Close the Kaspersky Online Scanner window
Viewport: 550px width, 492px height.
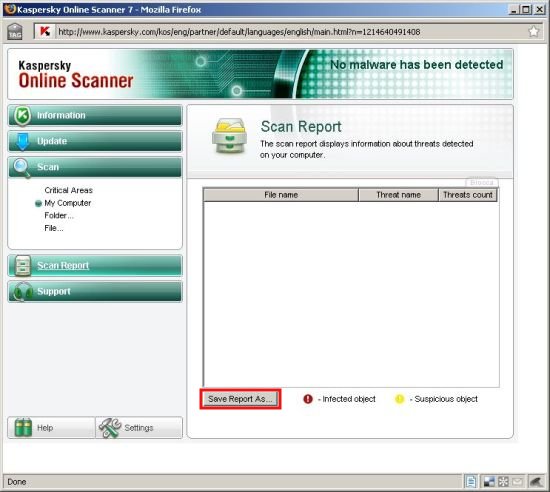click(x=539, y=9)
